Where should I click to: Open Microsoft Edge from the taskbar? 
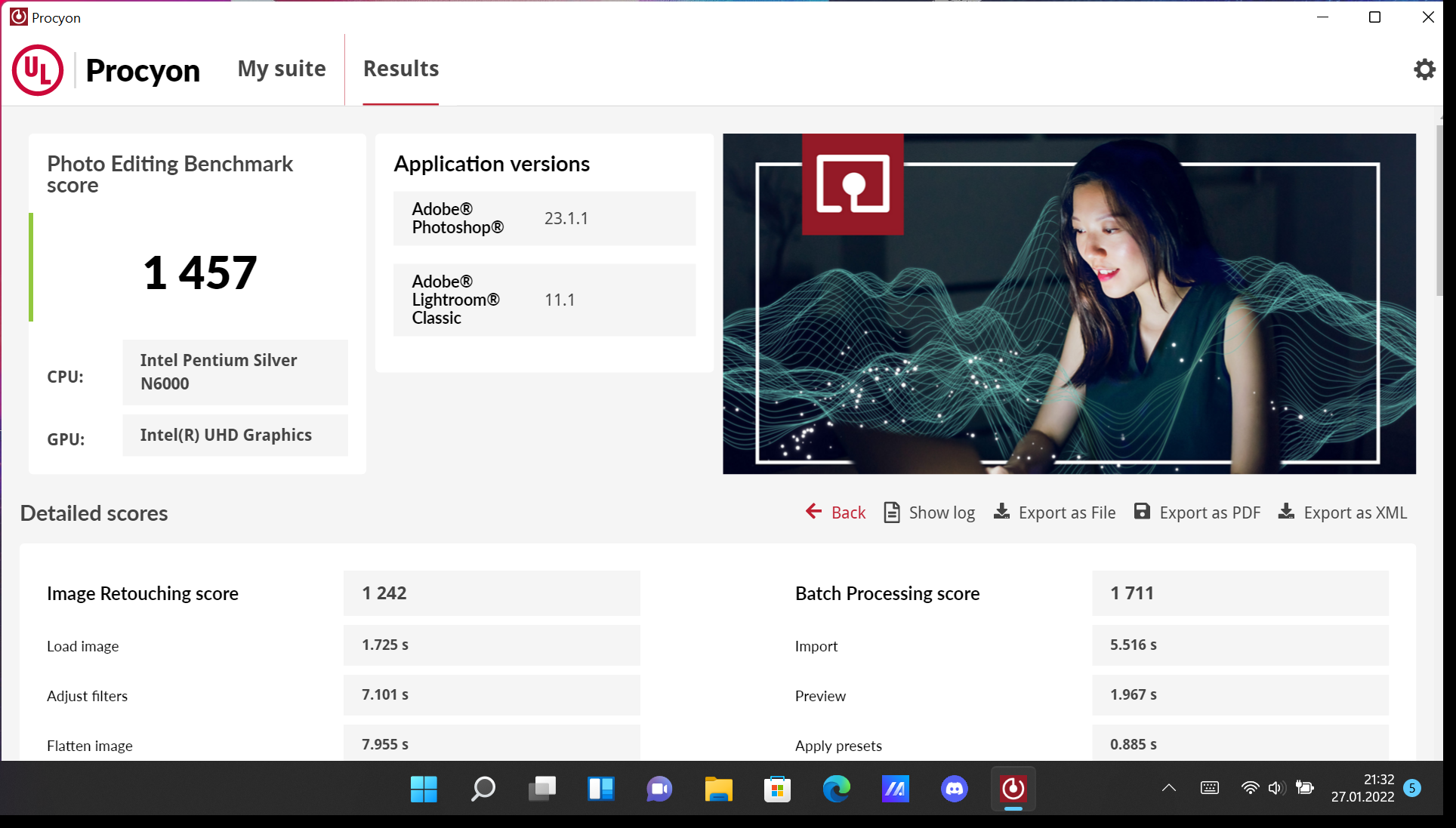(836, 790)
